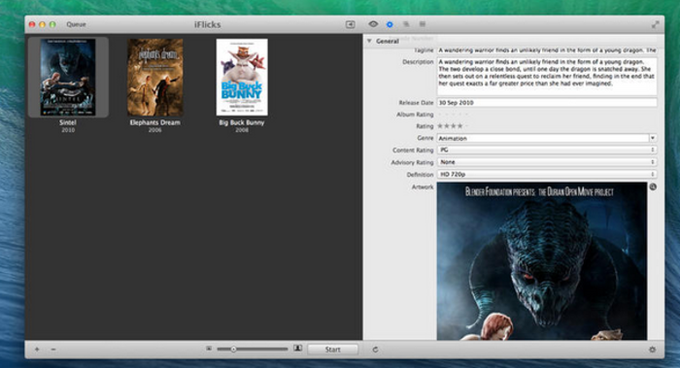This screenshot has height=368, width=680.
Task: Click the Sintel title text
Action: tap(68, 122)
